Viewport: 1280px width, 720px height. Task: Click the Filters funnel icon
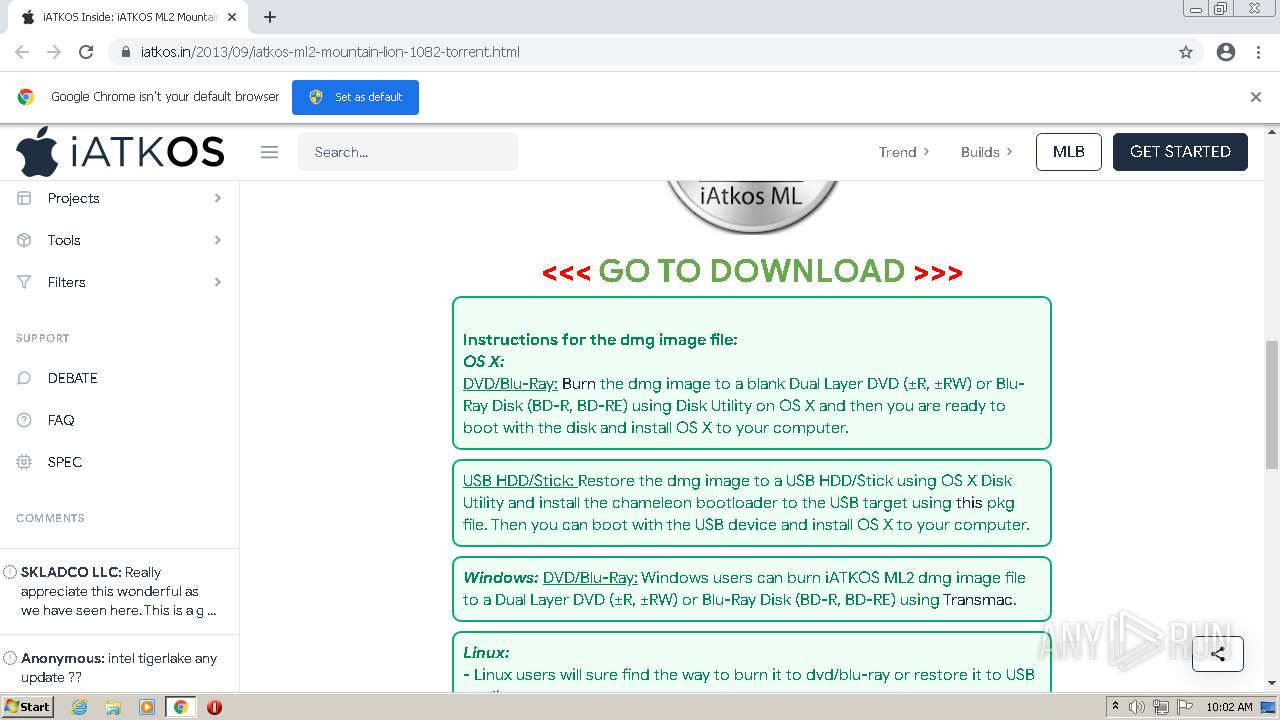(x=25, y=282)
